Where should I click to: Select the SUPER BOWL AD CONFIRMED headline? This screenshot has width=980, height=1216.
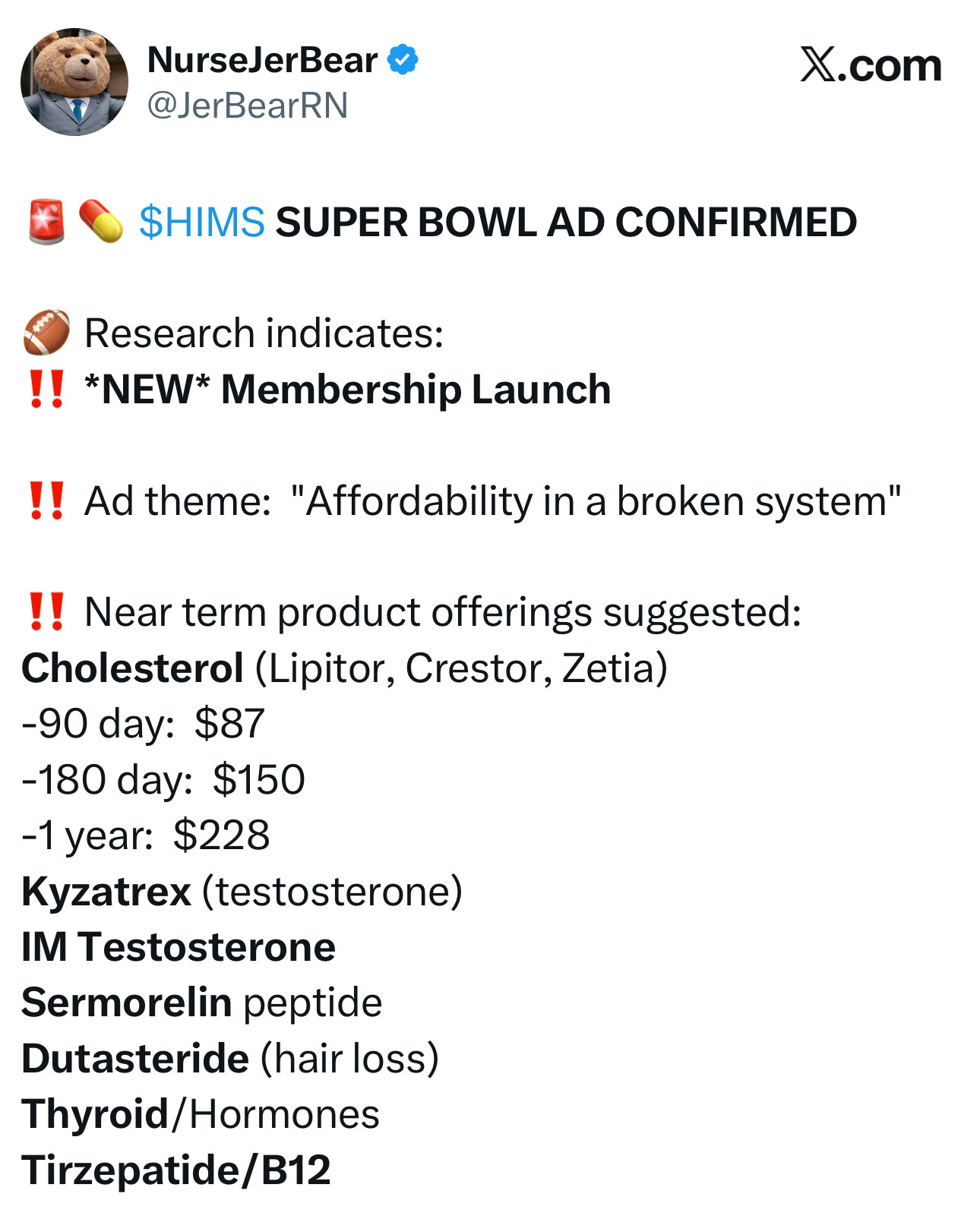[x=566, y=223]
